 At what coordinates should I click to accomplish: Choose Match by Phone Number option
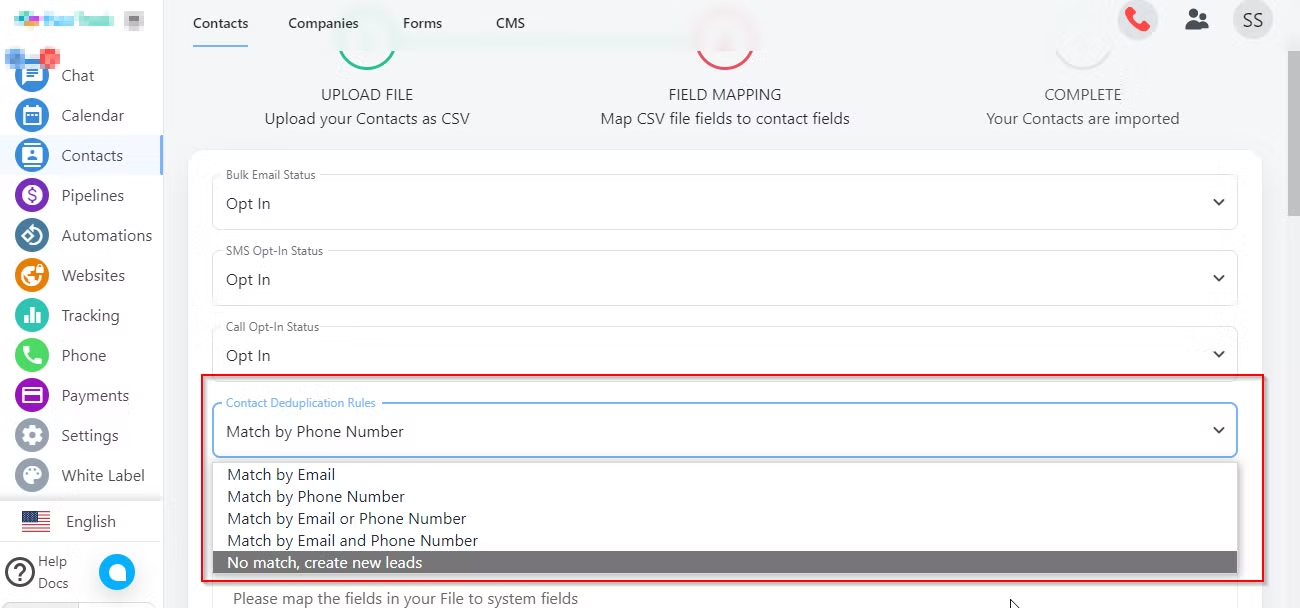tap(724, 497)
